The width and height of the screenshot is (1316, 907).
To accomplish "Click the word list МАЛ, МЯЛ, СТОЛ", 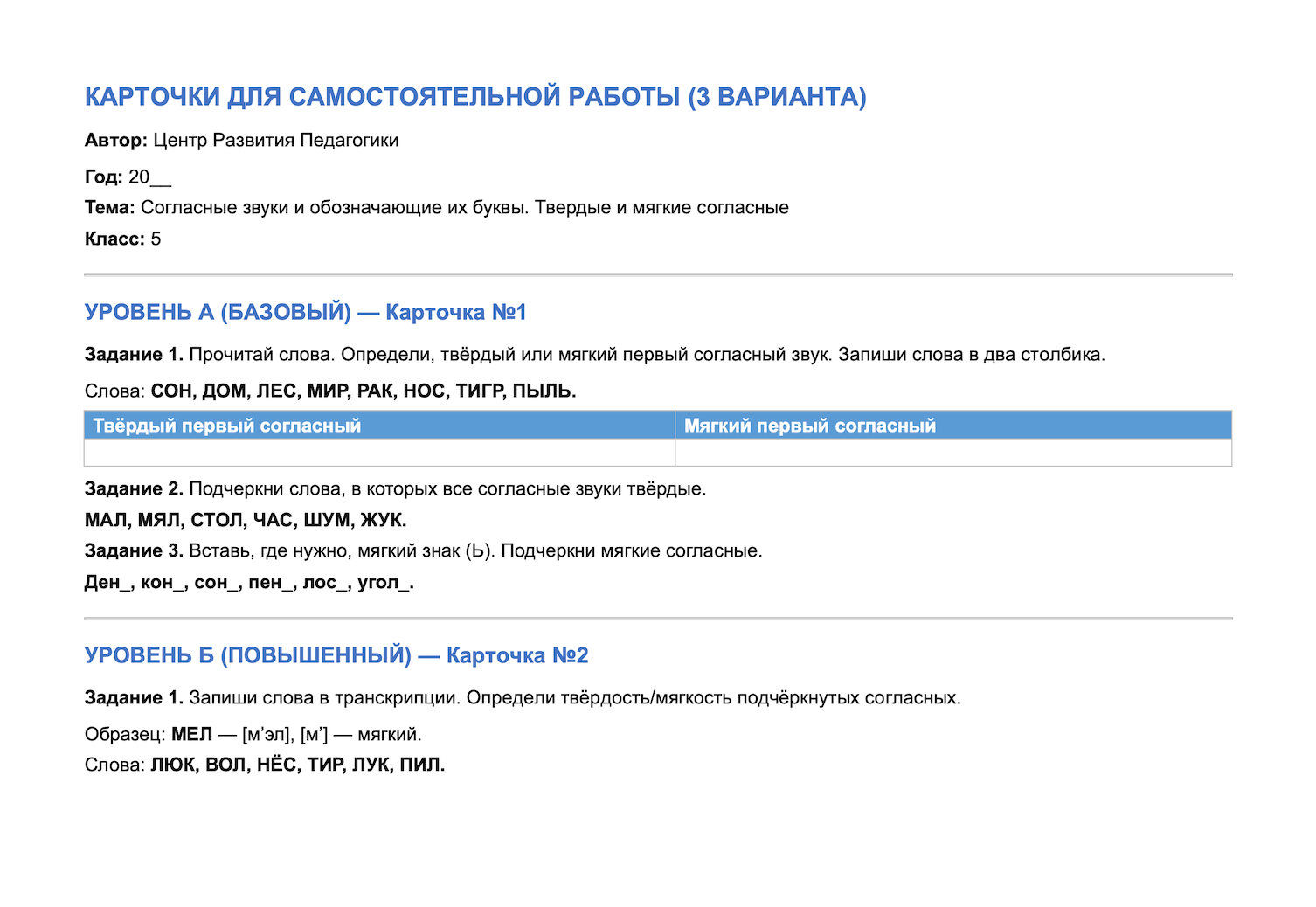I will tap(246, 520).
